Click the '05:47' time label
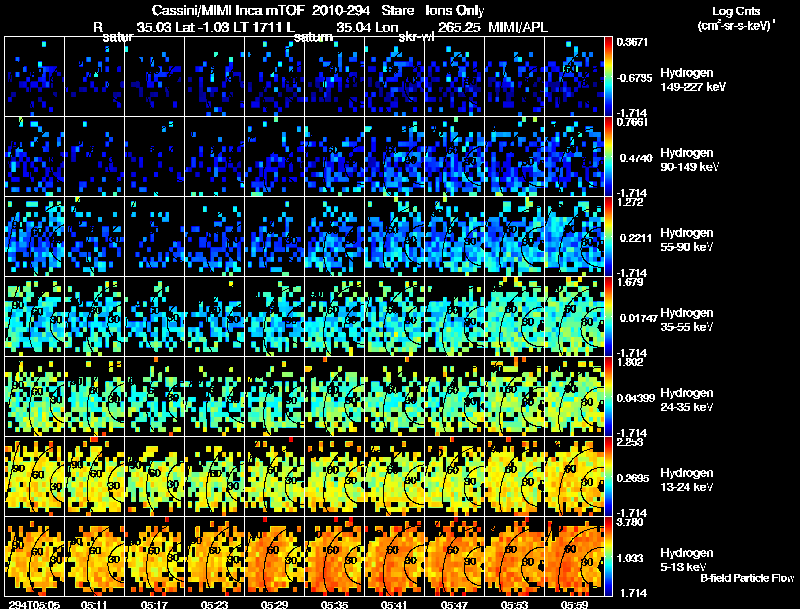 tap(454, 604)
